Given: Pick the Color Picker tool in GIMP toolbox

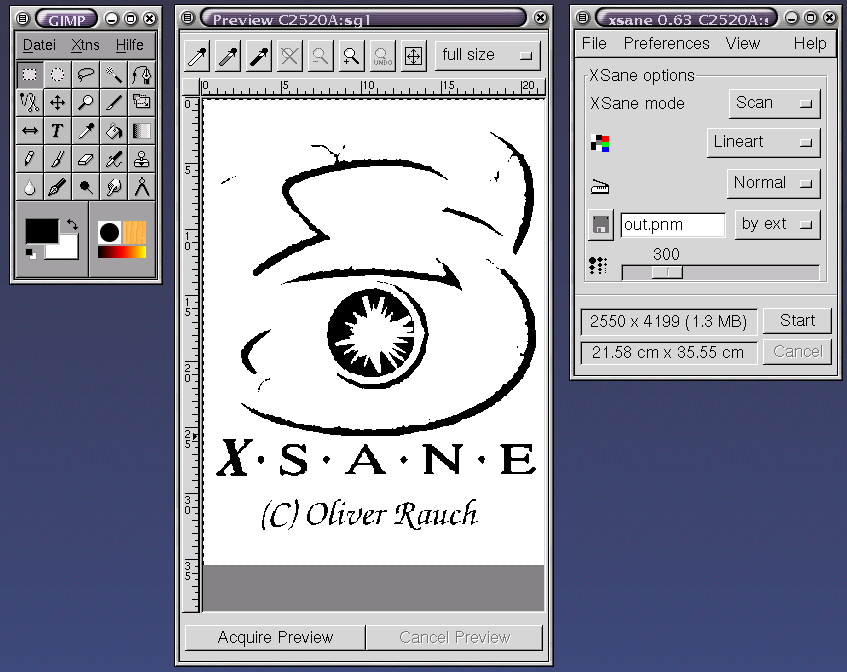Looking at the screenshot, I should coord(86,131).
